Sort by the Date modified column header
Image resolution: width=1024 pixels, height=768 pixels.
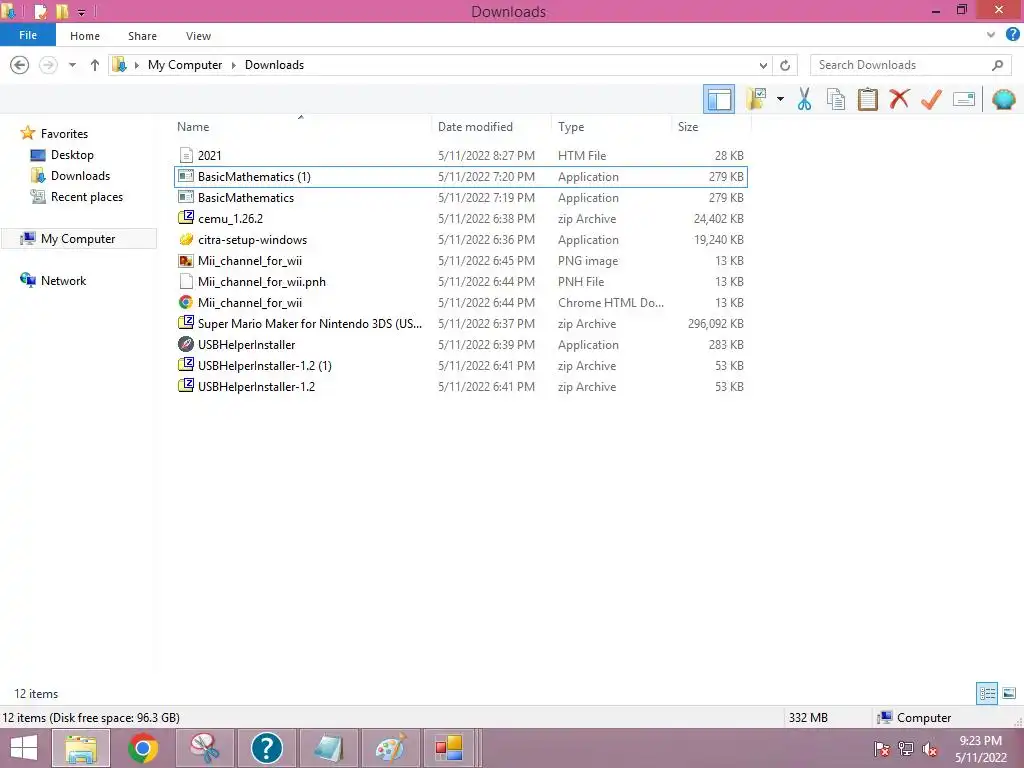click(x=492, y=127)
